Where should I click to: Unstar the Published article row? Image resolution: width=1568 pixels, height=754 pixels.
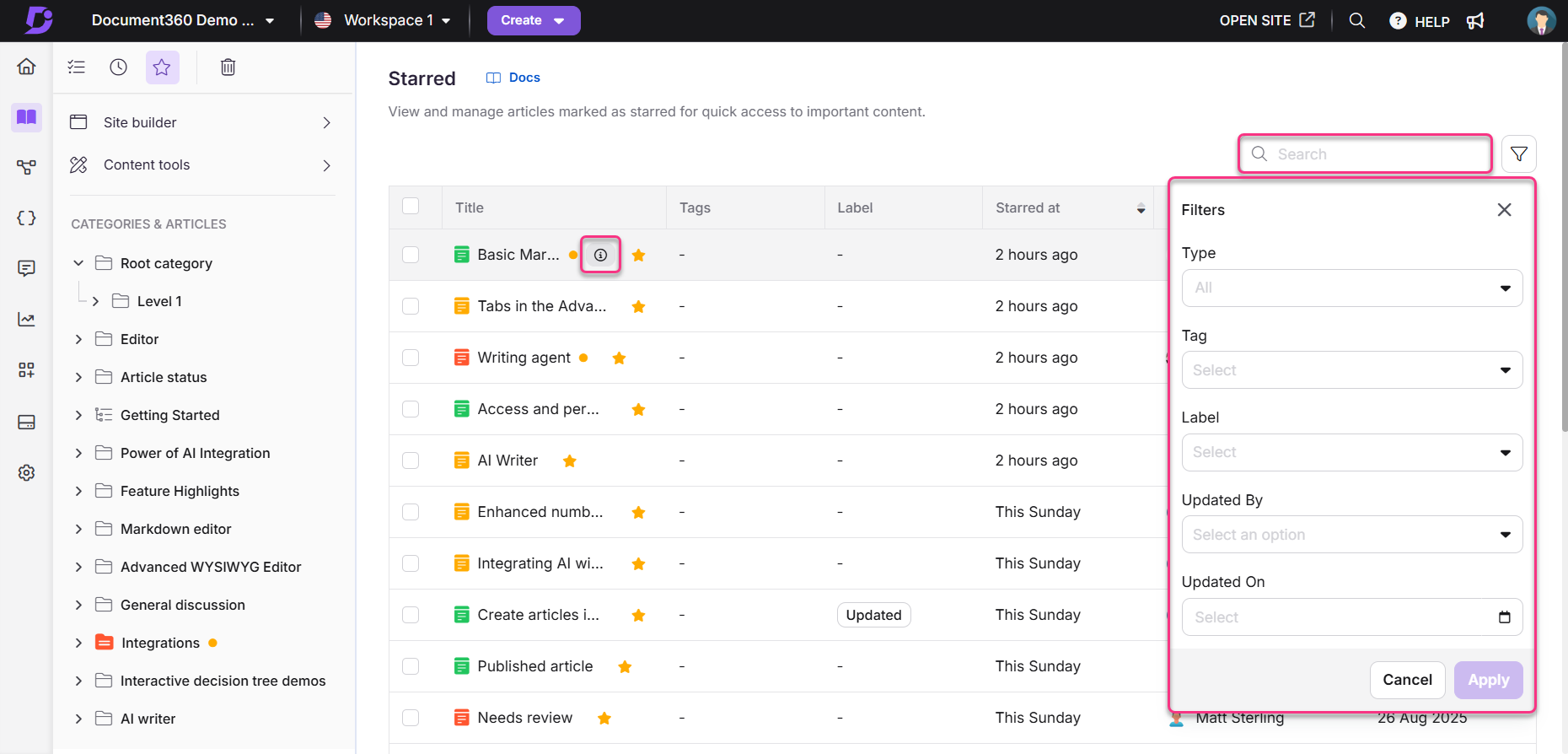click(x=625, y=666)
